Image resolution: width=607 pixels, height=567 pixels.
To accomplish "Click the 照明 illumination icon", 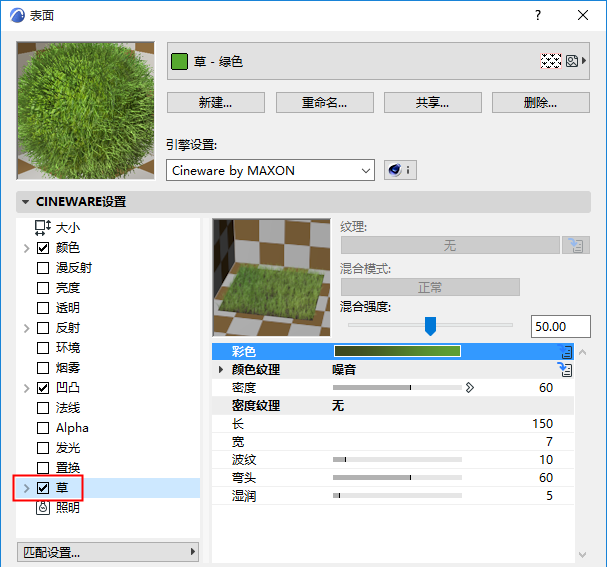I will pos(43,507).
